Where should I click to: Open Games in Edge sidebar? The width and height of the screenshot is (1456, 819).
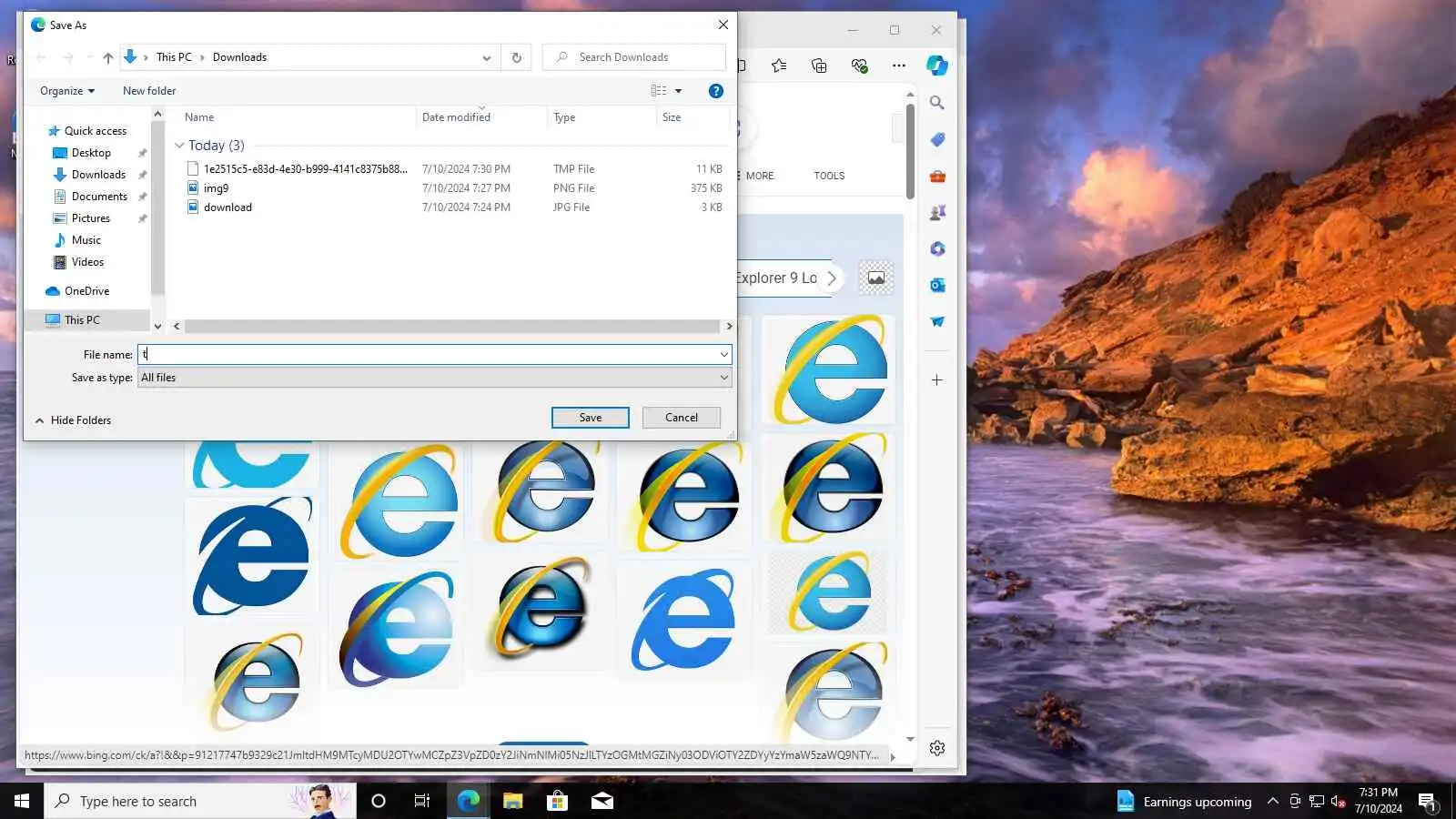pyautogui.click(x=937, y=212)
